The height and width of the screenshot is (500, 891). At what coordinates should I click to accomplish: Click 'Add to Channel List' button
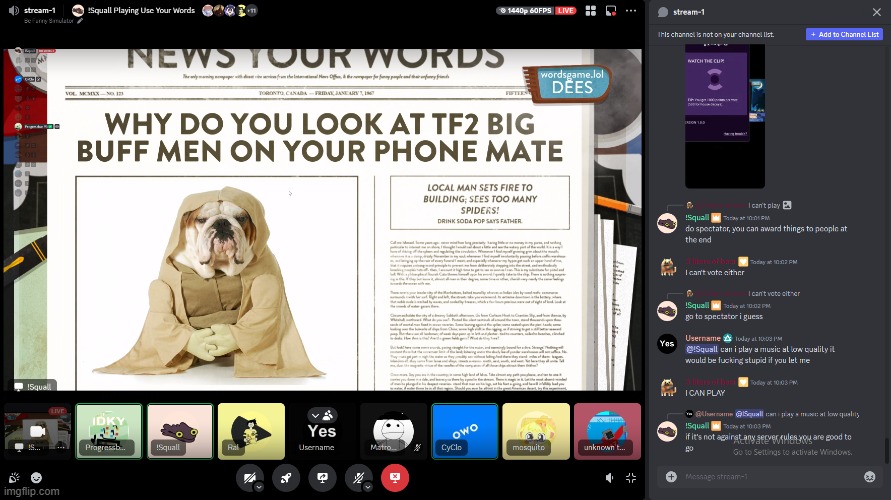844,35
